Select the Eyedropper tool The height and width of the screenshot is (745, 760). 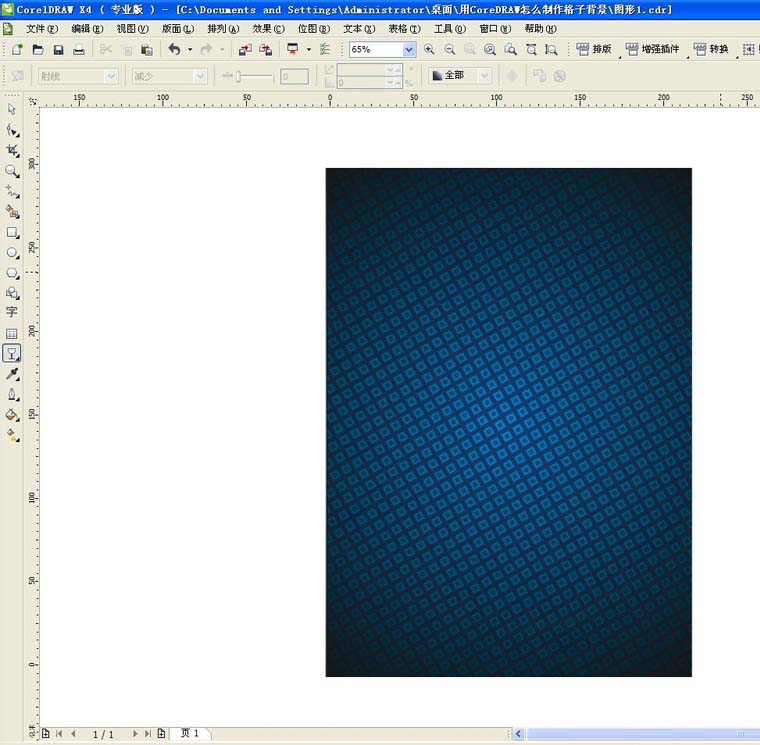point(12,374)
